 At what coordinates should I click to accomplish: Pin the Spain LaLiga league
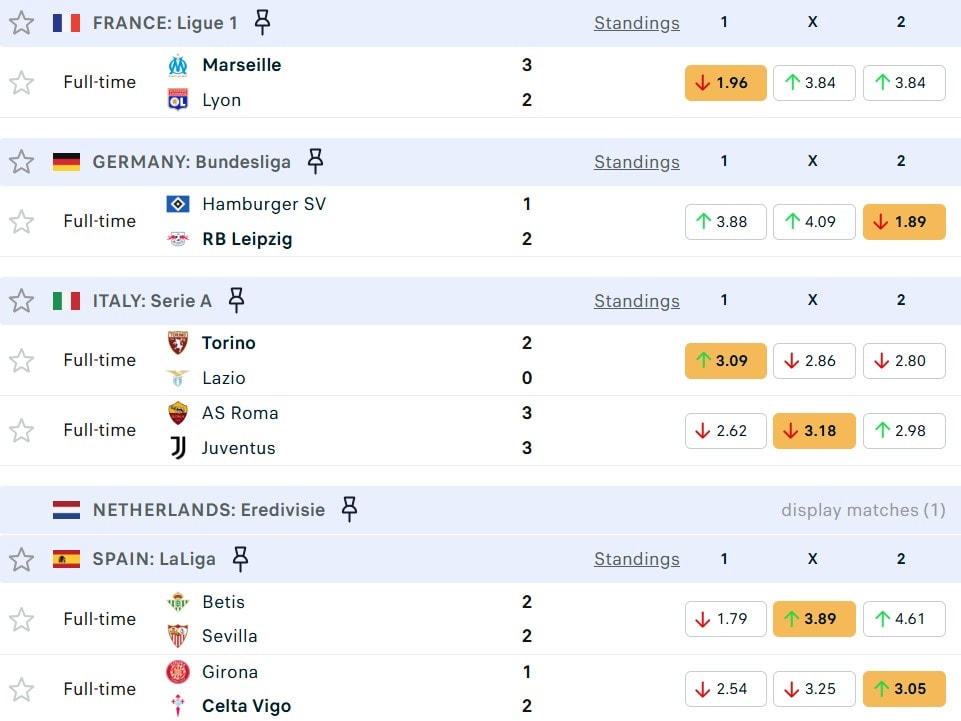240,558
